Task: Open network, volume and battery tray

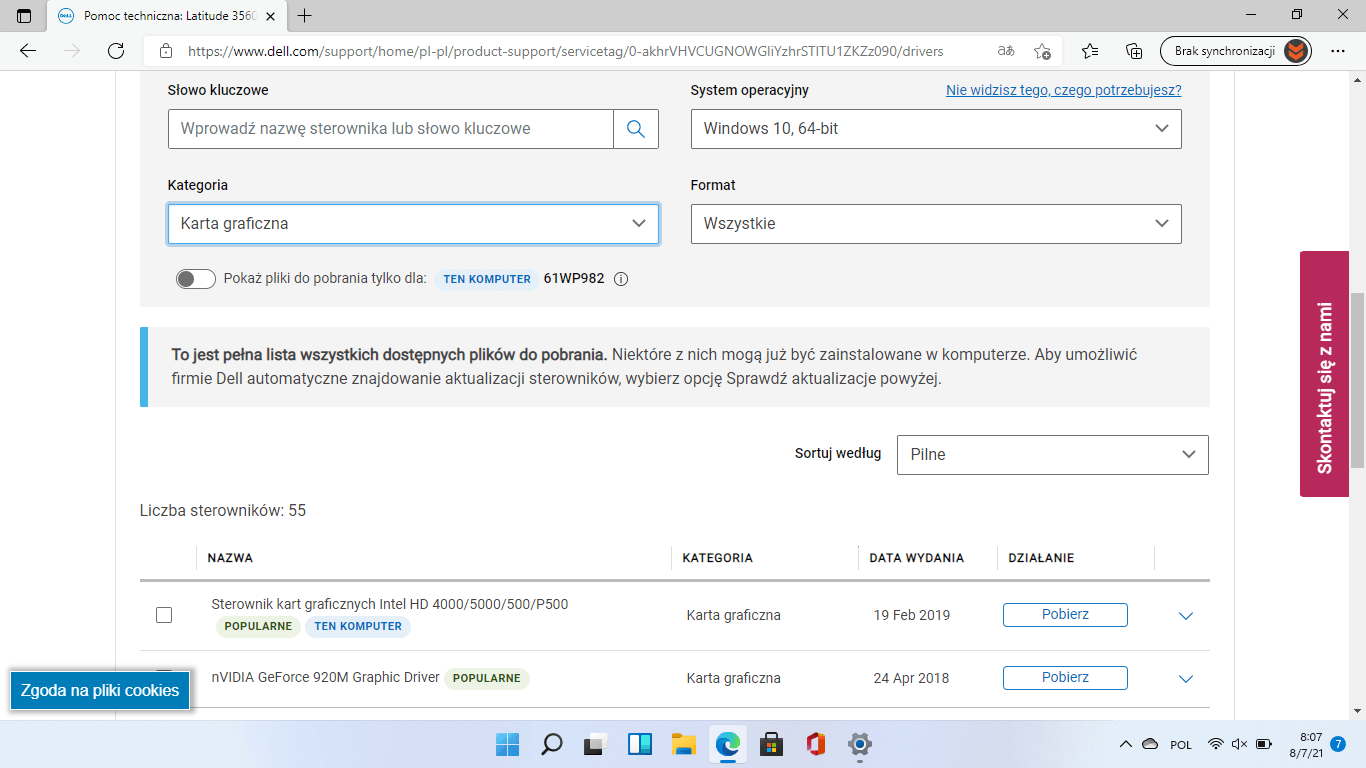Action: tap(1238, 744)
